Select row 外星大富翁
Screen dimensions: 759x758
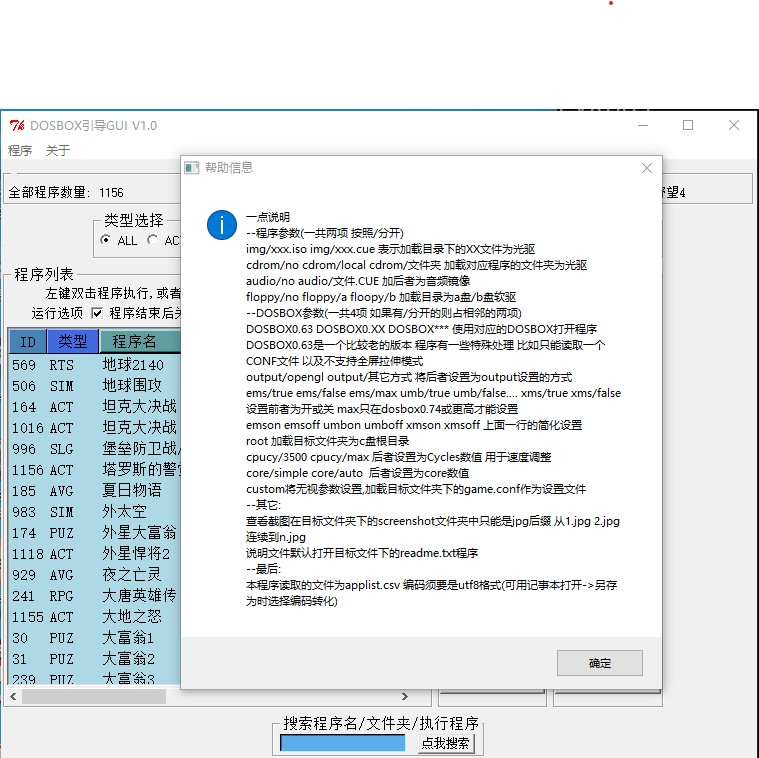(x=94, y=533)
